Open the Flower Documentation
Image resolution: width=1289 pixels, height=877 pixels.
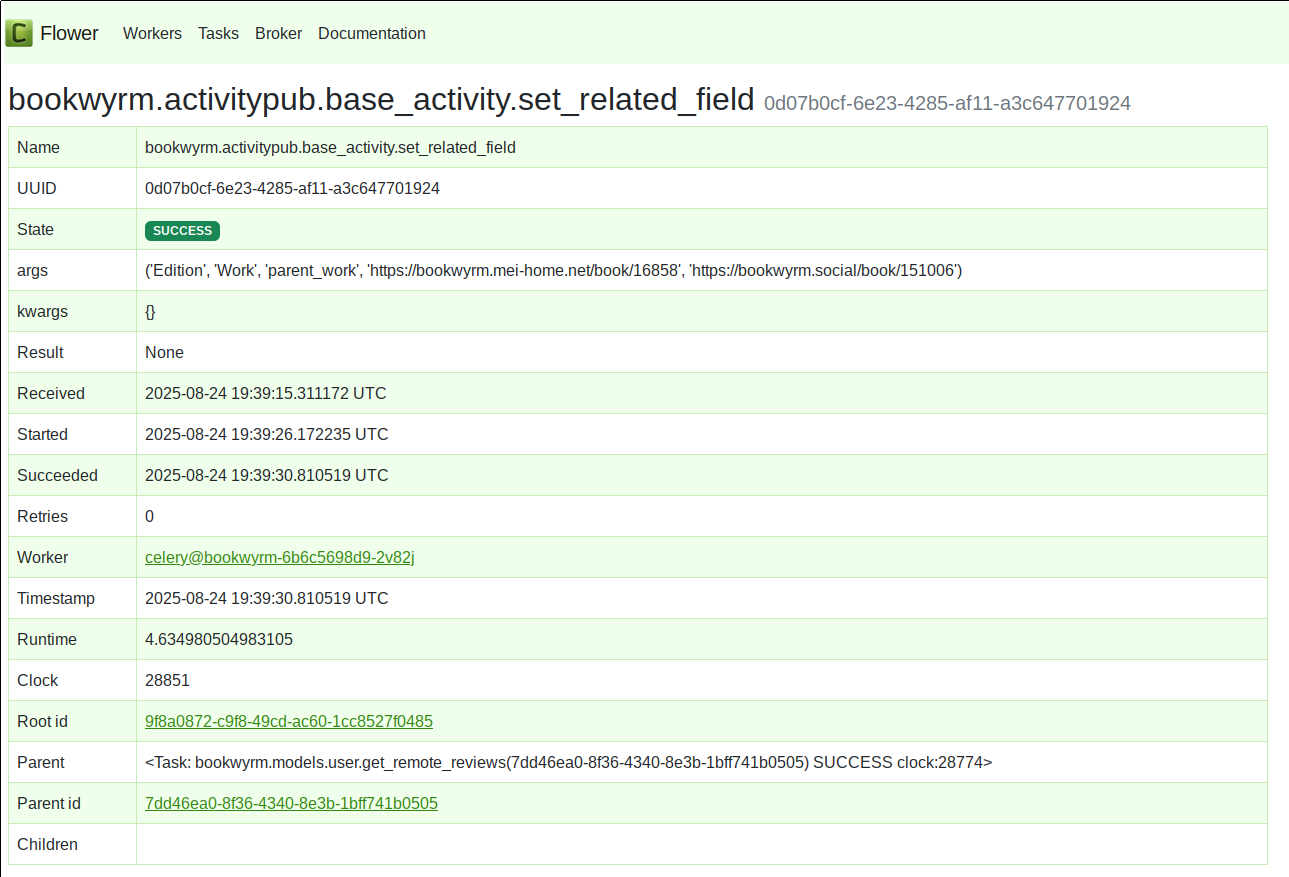click(371, 33)
